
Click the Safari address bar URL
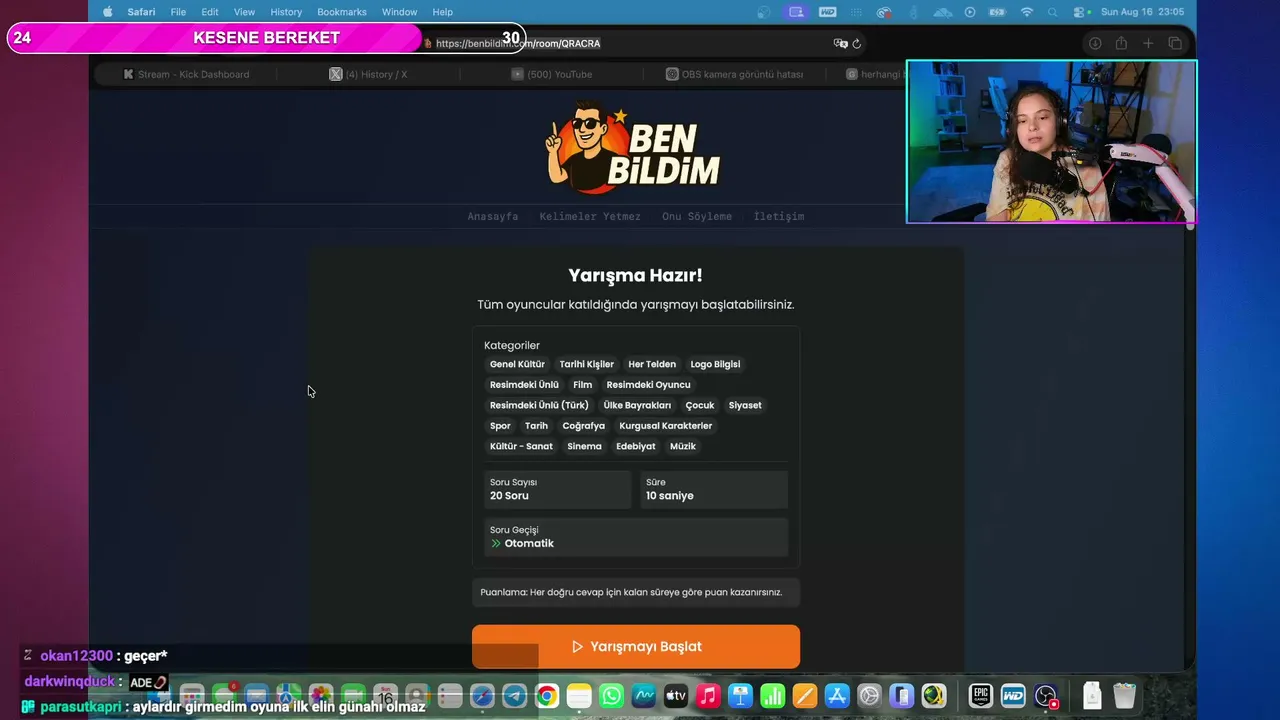(518, 44)
